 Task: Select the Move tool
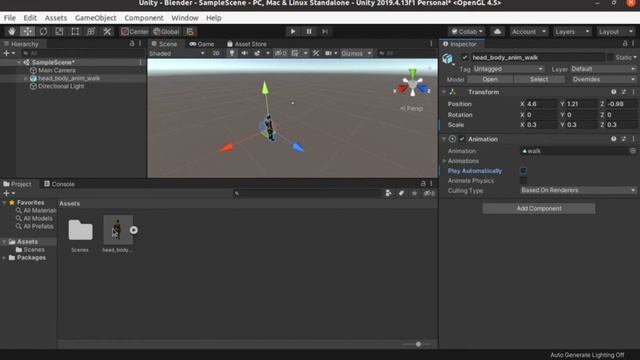tap(27, 31)
